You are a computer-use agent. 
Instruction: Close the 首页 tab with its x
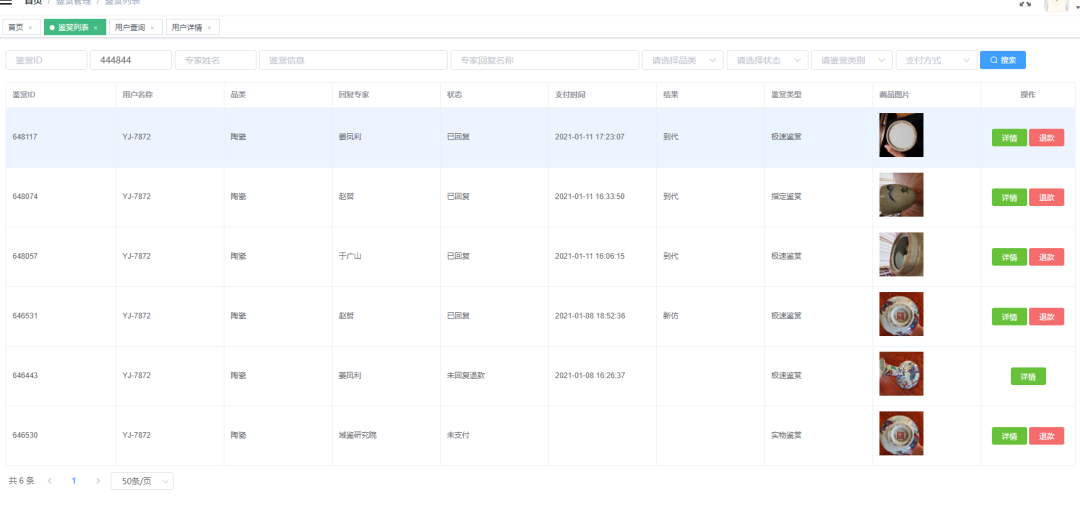coord(30,28)
